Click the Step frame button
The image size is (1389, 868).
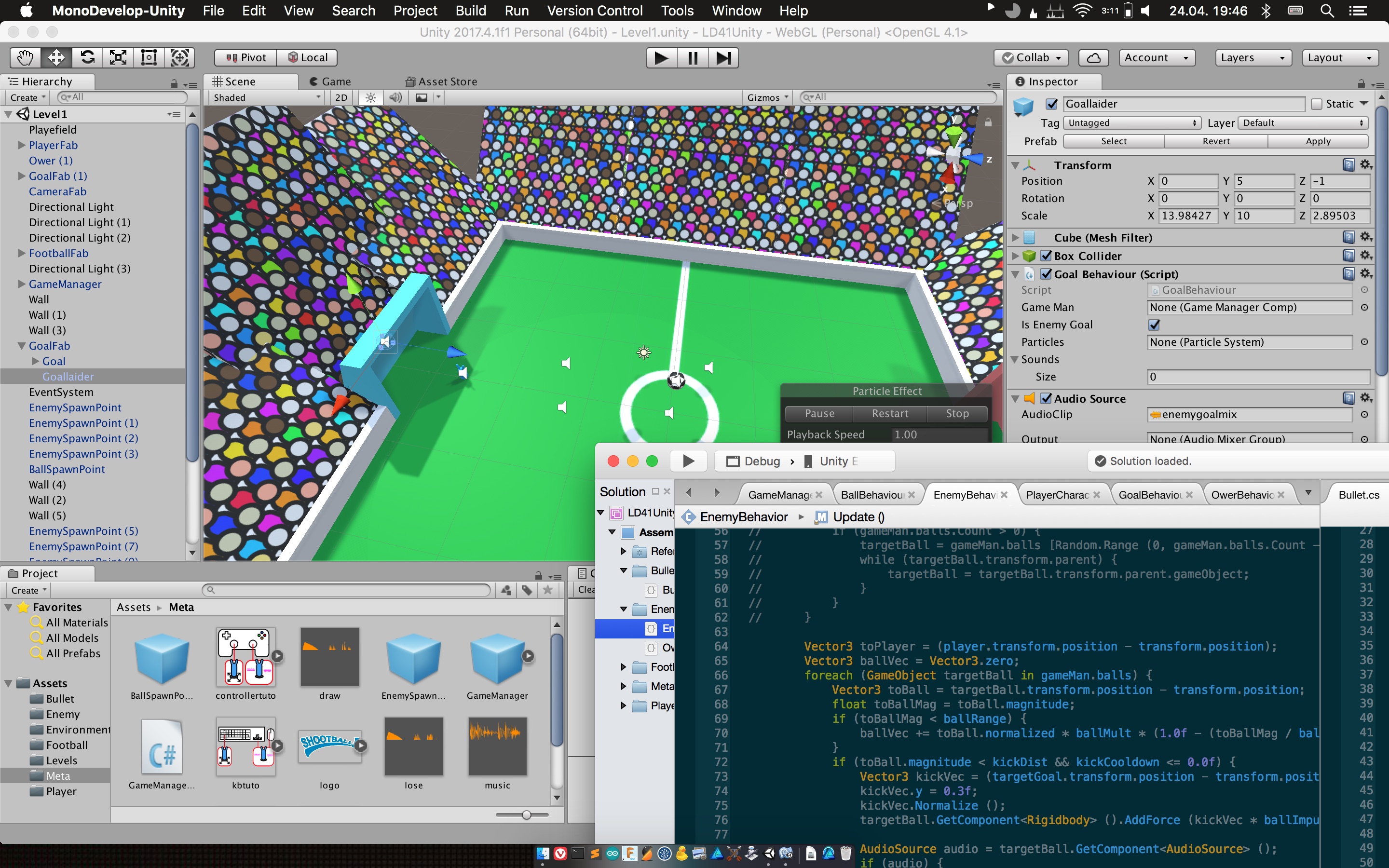723,58
